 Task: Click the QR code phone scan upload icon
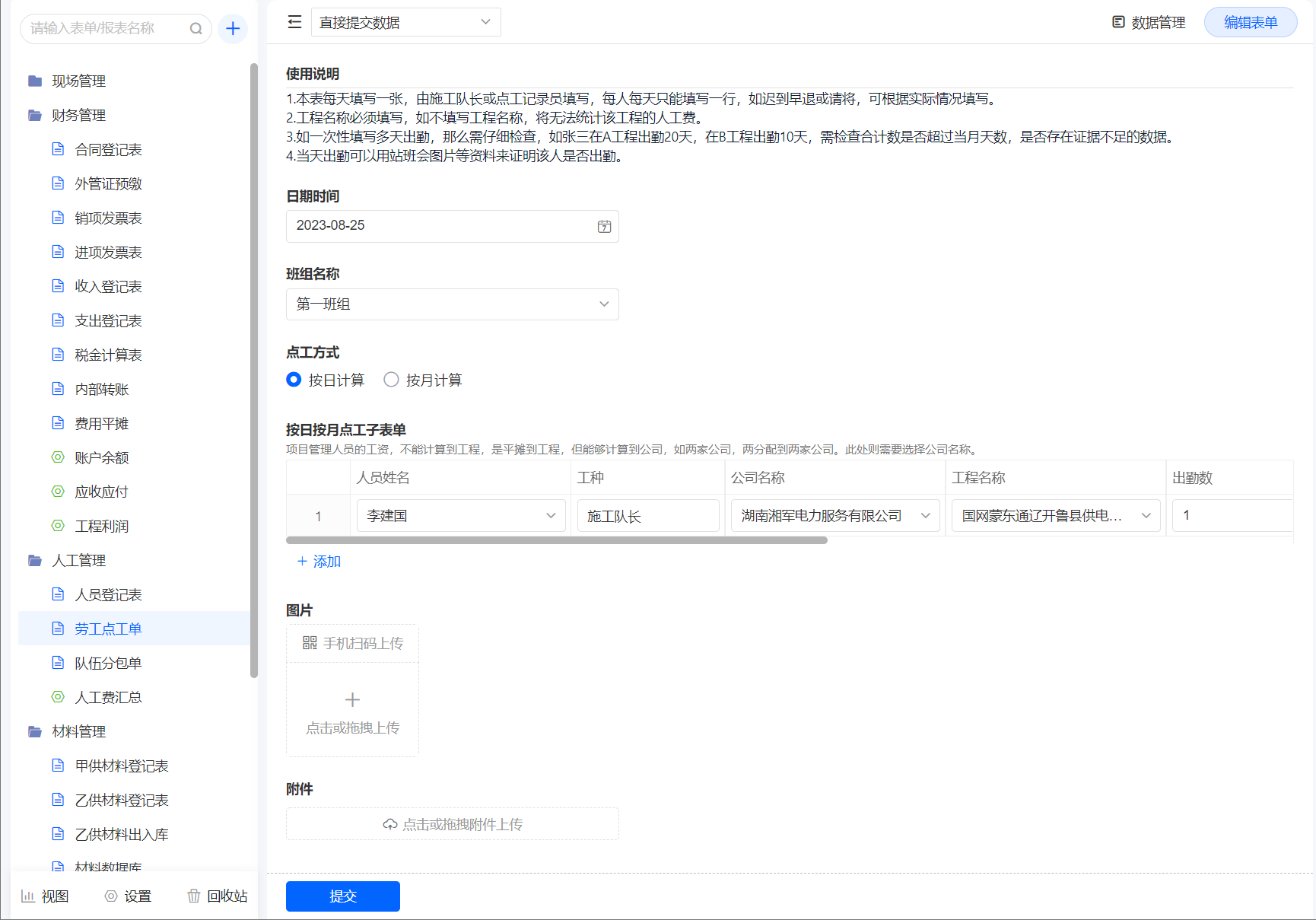click(310, 643)
